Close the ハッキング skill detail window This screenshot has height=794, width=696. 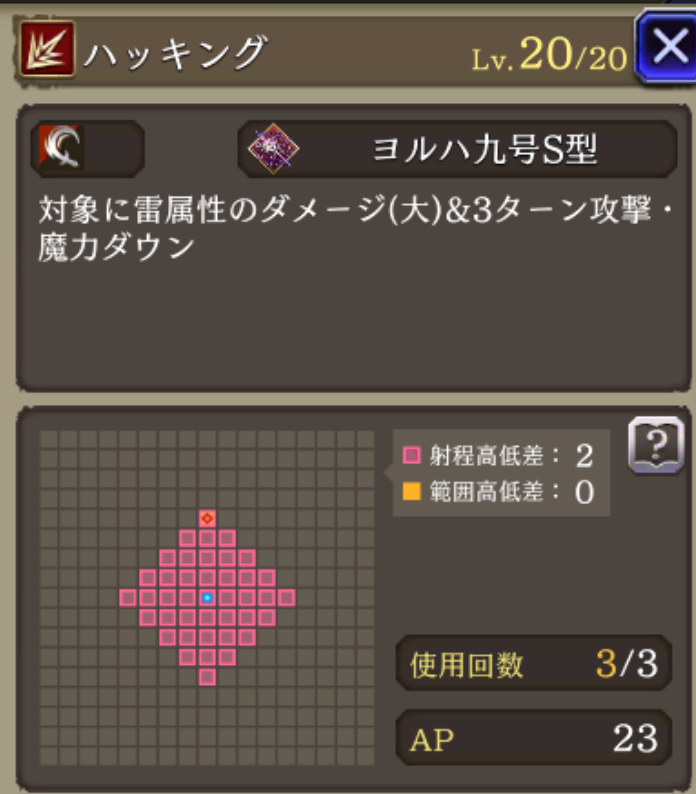point(667,47)
